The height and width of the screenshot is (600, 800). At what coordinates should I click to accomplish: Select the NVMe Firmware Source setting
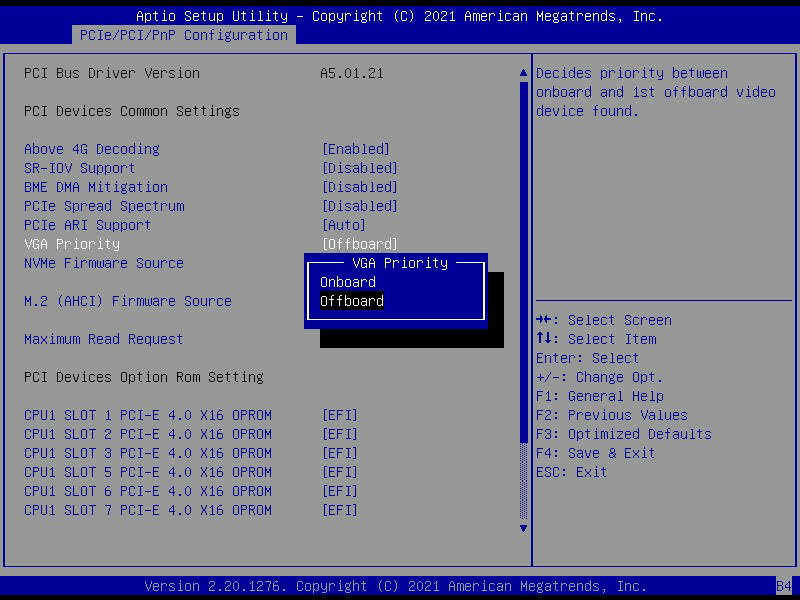coord(104,263)
